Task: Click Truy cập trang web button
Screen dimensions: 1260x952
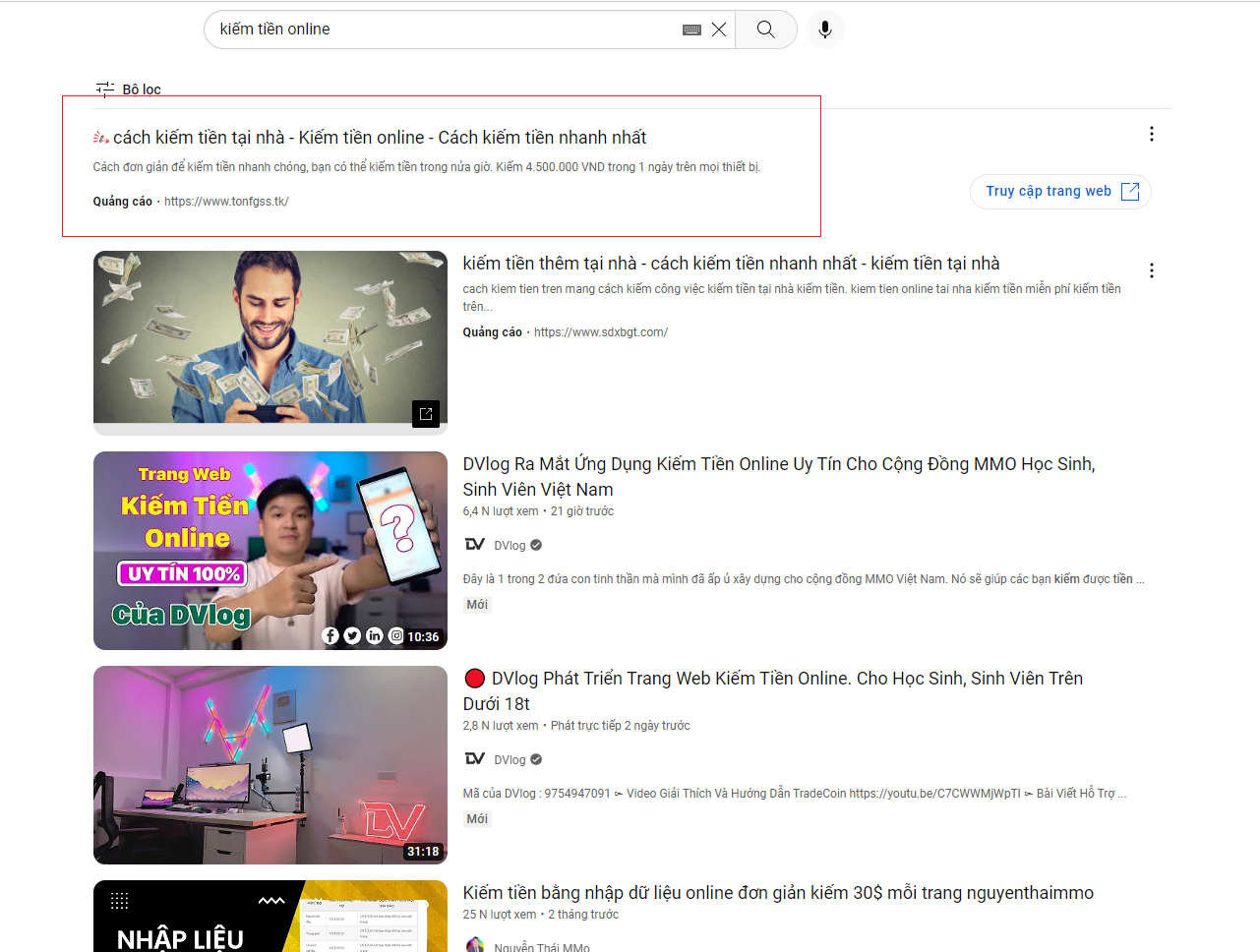Action: (1061, 191)
